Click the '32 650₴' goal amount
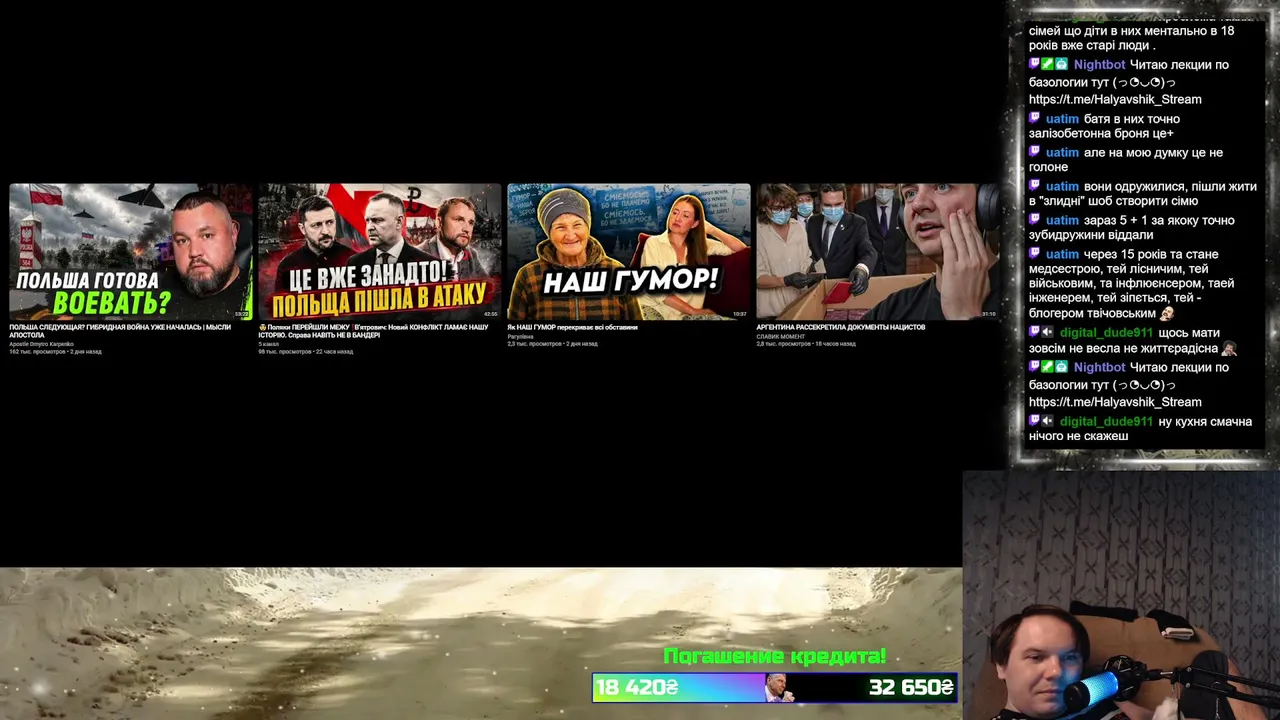 (911, 688)
